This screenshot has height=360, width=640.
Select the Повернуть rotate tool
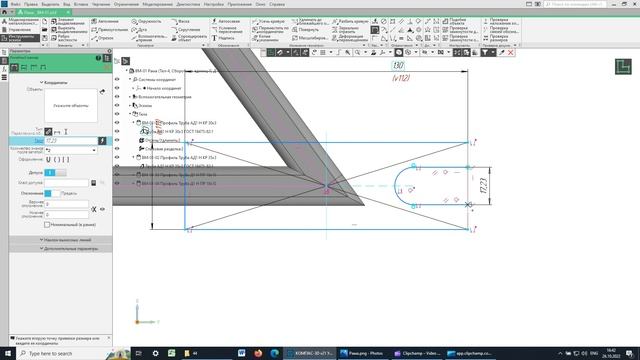(305, 30)
